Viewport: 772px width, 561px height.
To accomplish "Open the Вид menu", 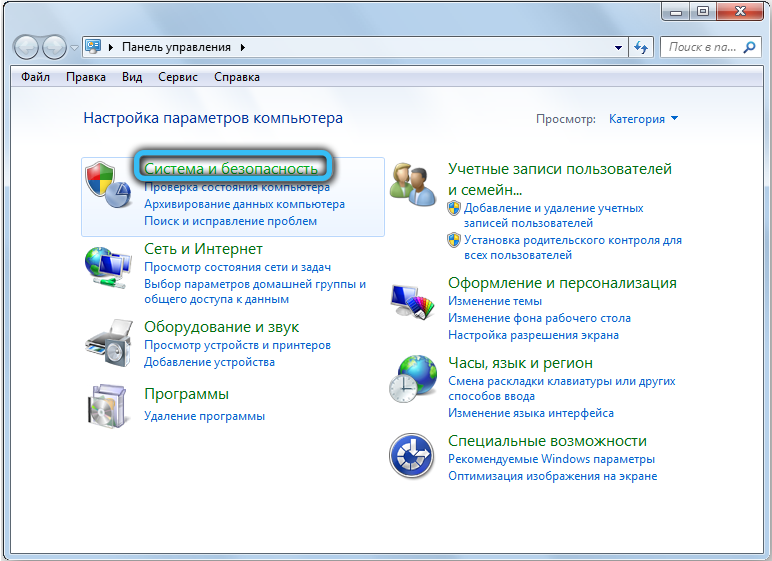I will [x=132, y=77].
